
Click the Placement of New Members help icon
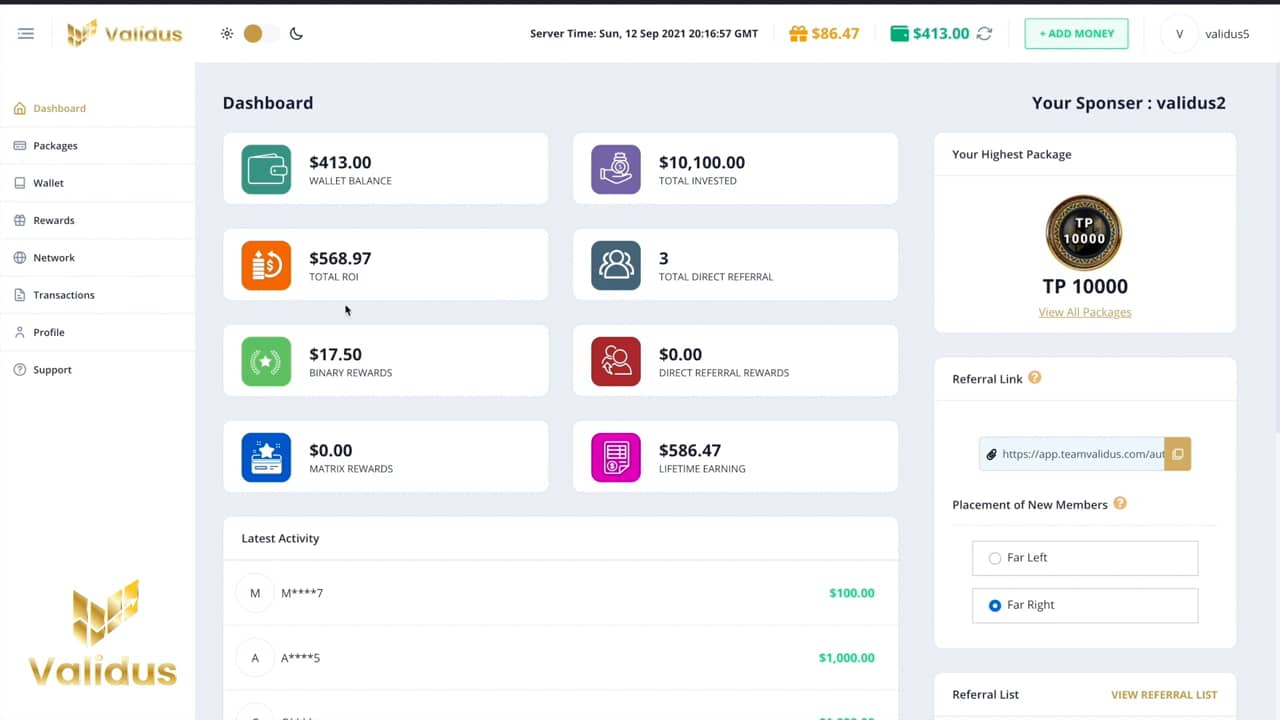[x=1120, y=503]
